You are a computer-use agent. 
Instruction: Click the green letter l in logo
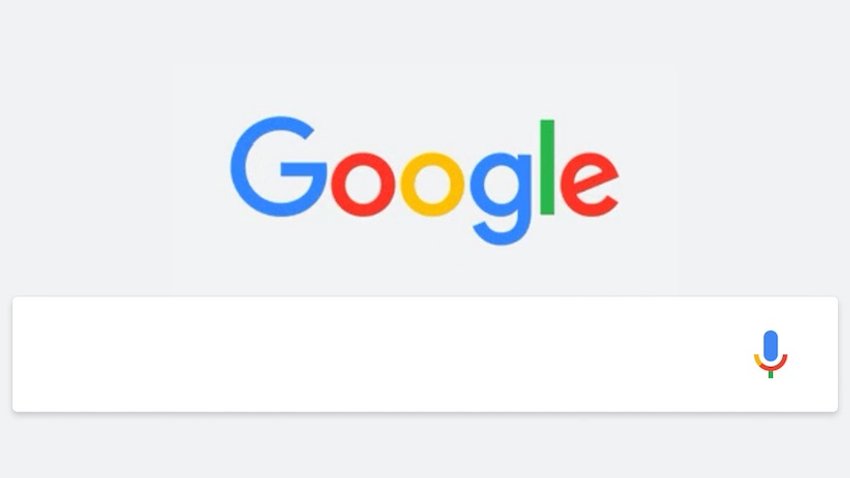point(547,167)
